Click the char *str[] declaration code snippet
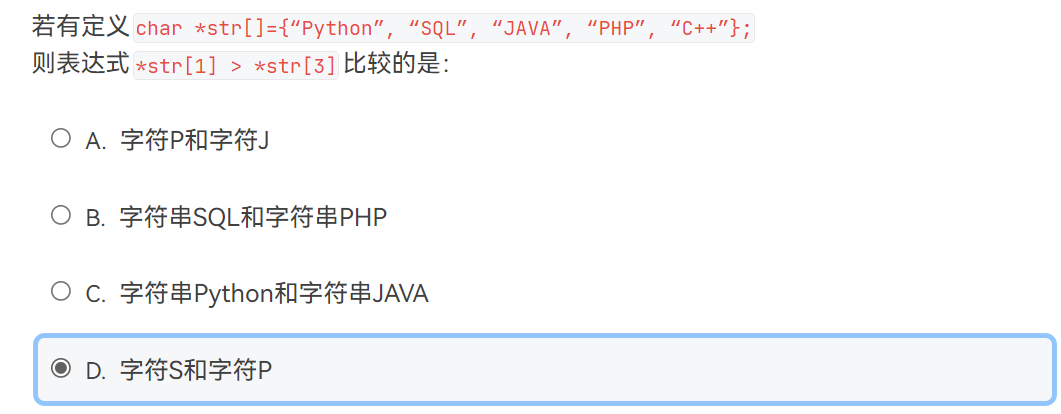1061x414 pixels. [443, 28]
